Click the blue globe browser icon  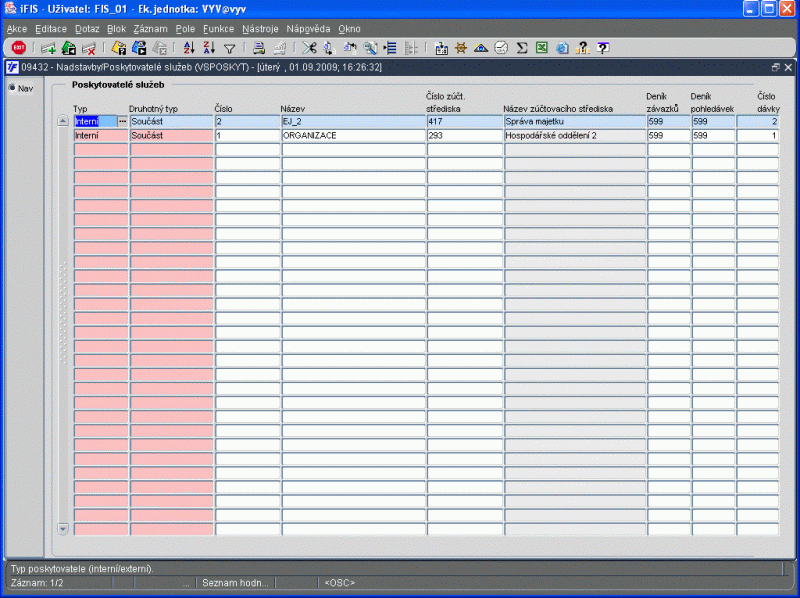[x=562, y=48]
